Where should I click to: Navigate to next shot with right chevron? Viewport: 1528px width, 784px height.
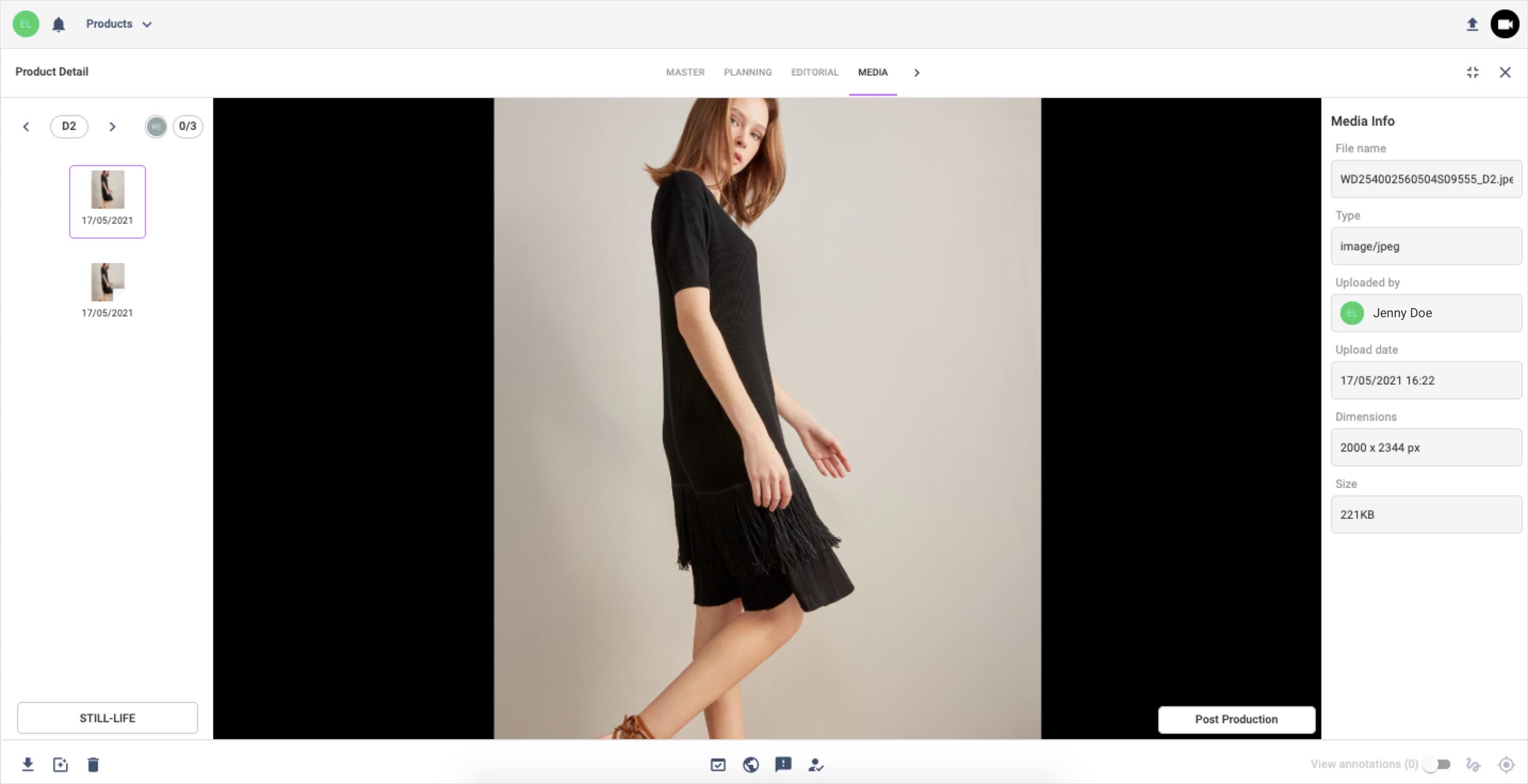click(x=112, y=126)
